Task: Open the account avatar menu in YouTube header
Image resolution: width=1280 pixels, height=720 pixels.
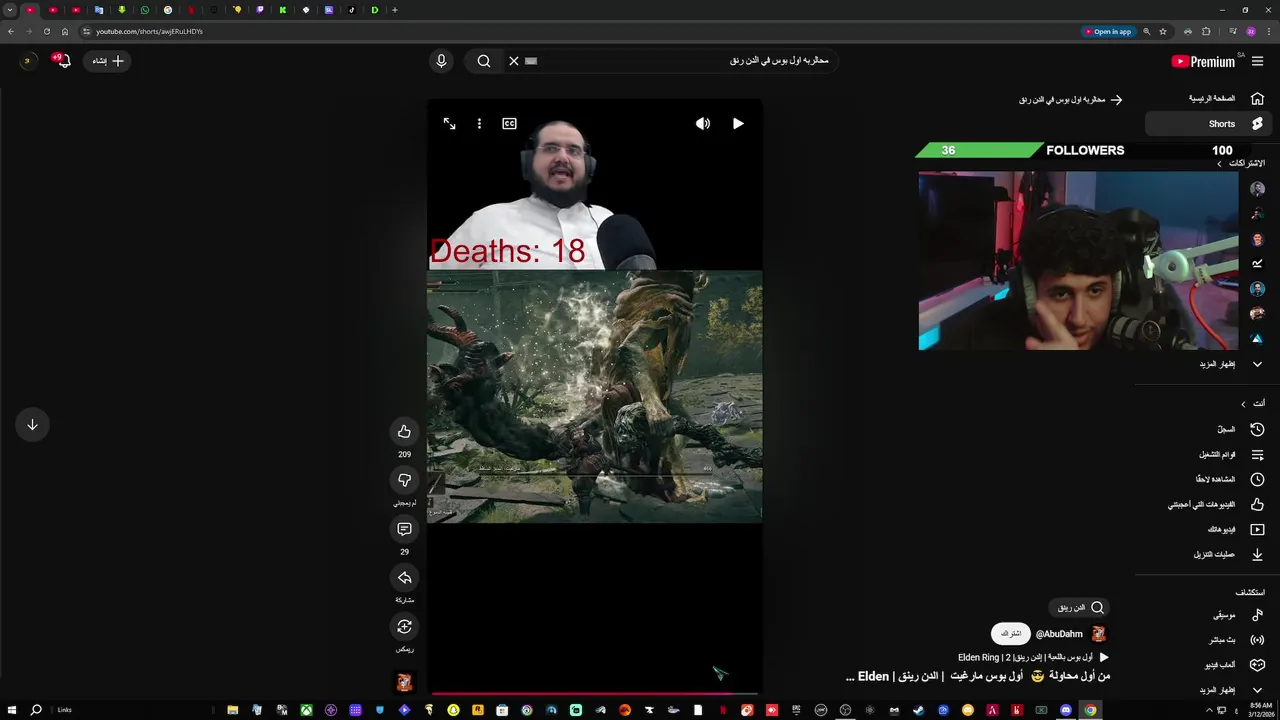Action: (27, 61)
